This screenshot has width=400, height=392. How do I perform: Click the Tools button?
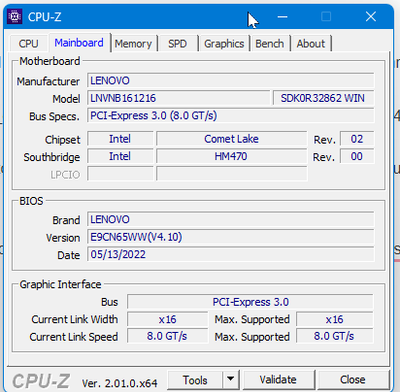click(195, 380)
